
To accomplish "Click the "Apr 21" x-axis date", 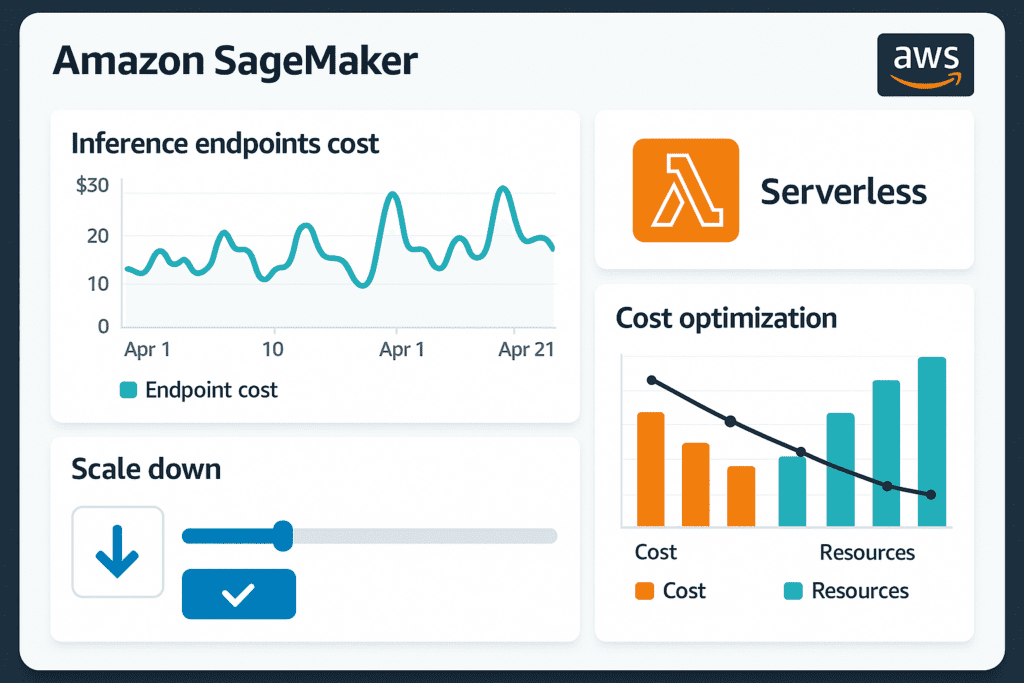I will point(526,350).
